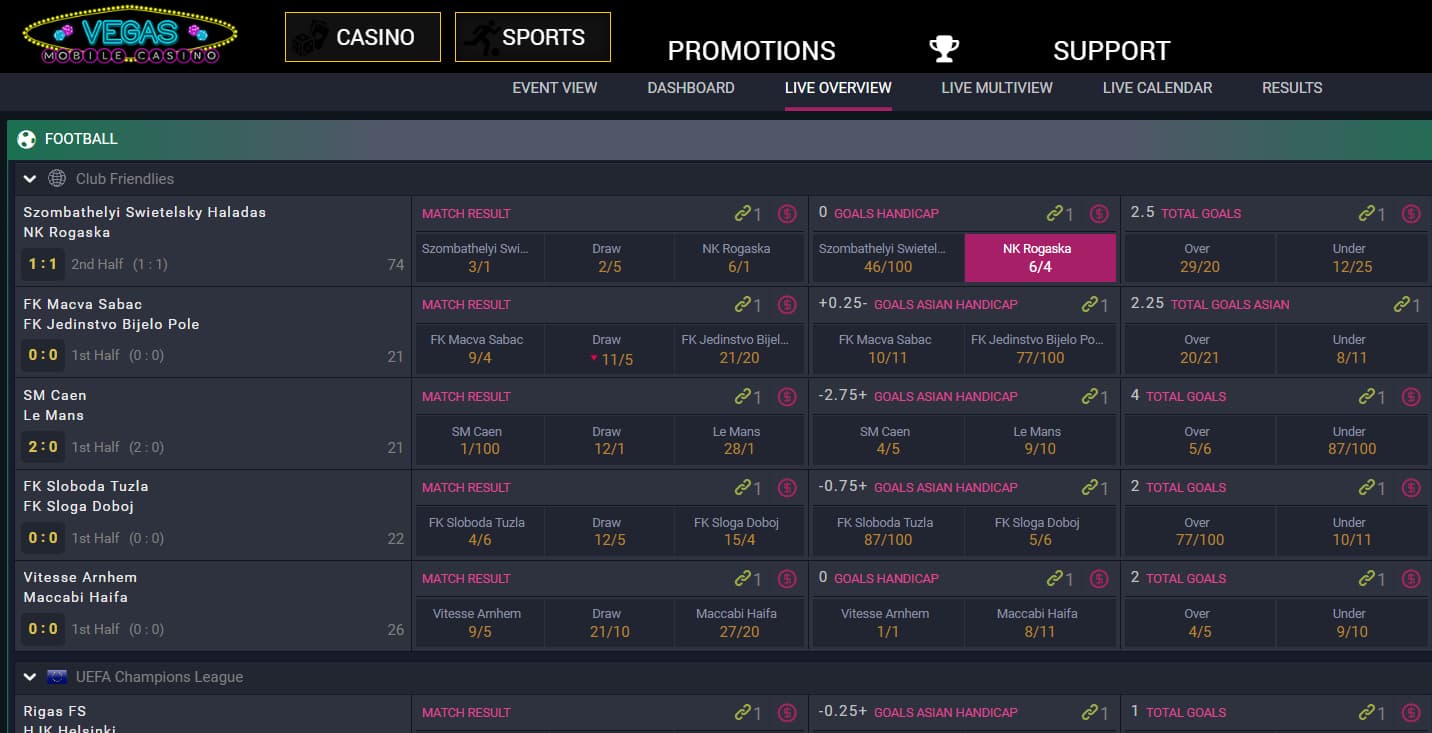Click dollar icon for FK Sloboda Tuzla Total Goals
This screenshot has height=733, width=1432.
click(1411, 487)
